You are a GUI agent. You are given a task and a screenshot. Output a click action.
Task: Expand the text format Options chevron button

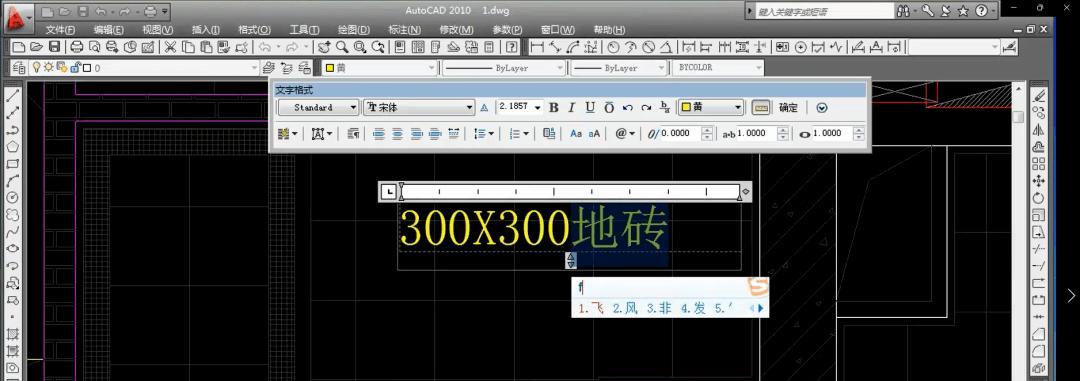point(821,108)
